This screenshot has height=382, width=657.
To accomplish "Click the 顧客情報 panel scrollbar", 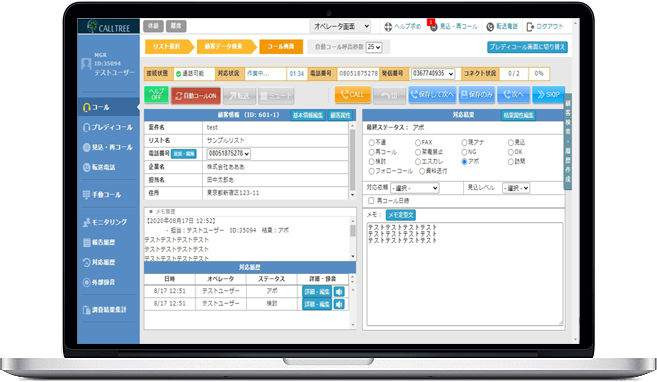I will pos(352,160).
